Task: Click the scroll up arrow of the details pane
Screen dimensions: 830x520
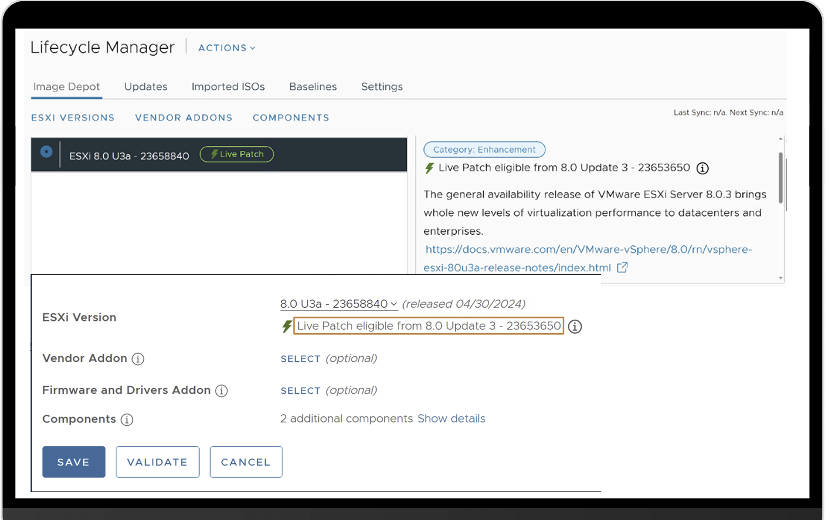Action: pos(781,139)
